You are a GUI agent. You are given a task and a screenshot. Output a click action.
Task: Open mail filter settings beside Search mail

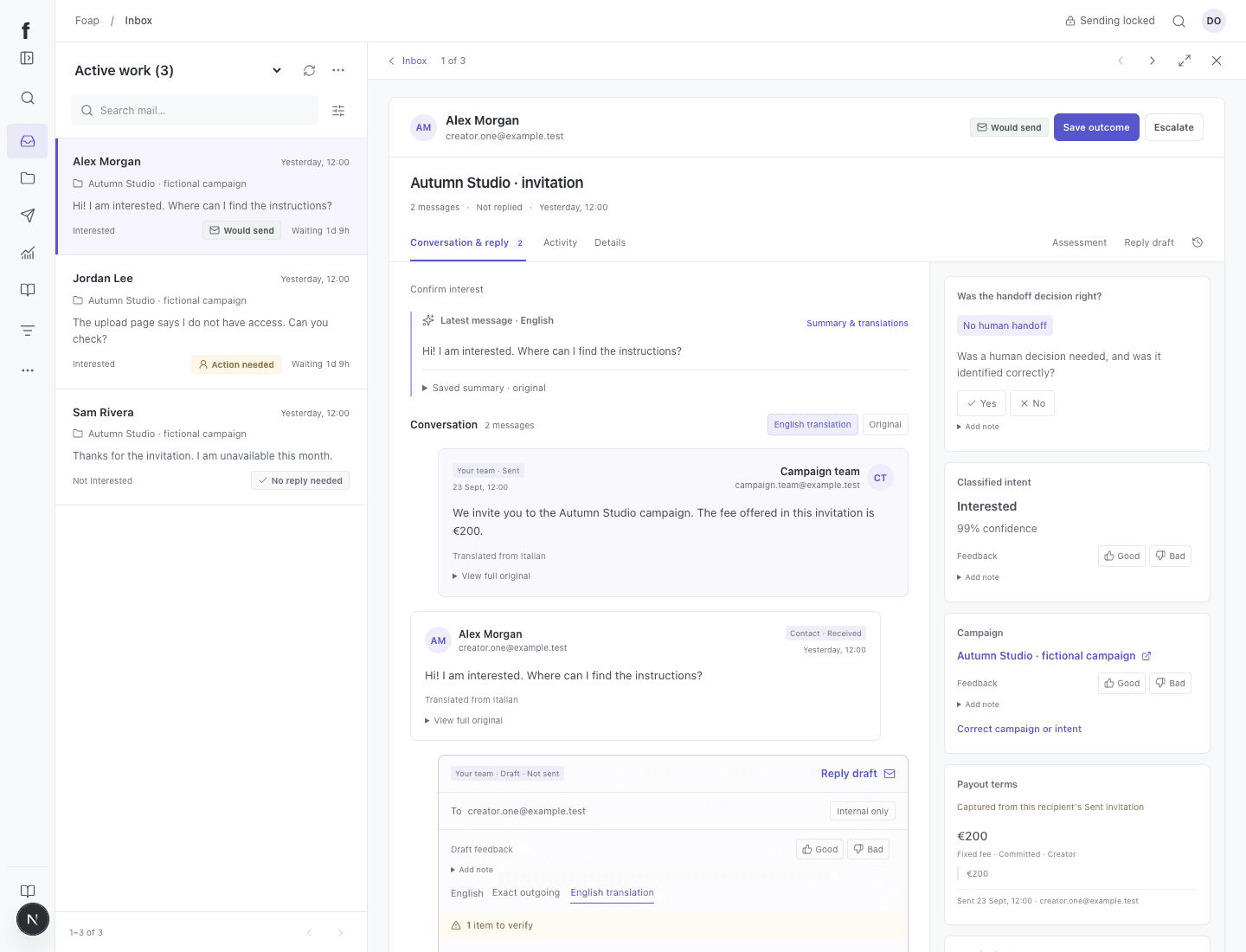tap(338, 111)
